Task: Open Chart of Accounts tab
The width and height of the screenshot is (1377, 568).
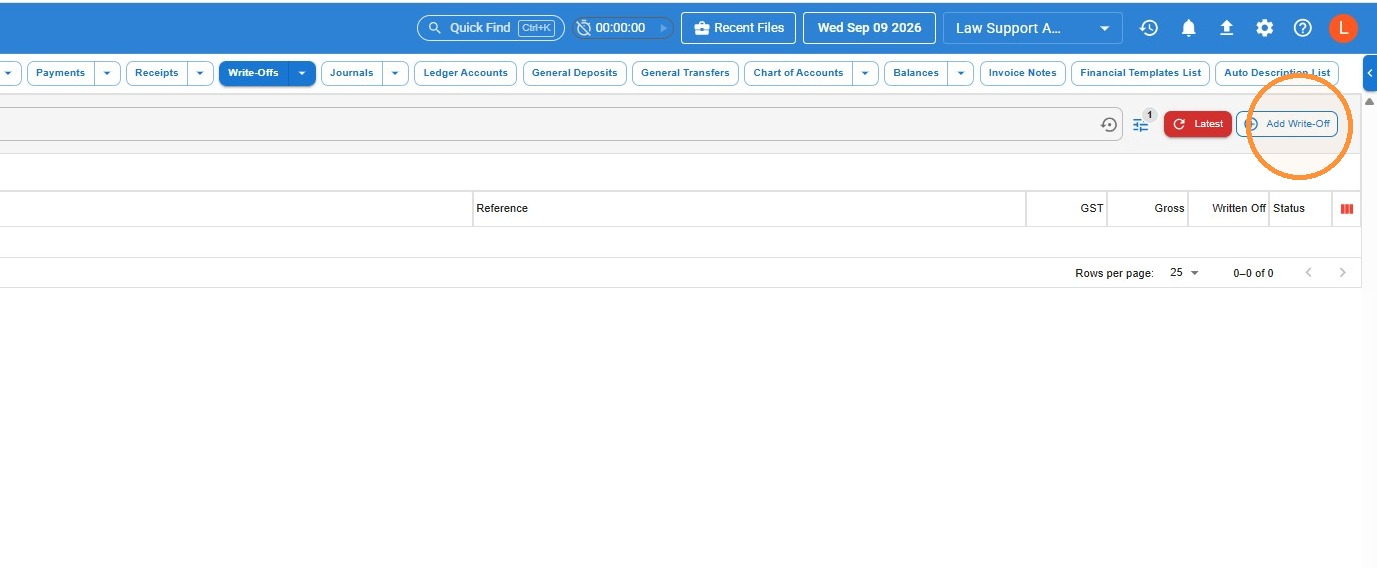Action: (x=798, y=73)
